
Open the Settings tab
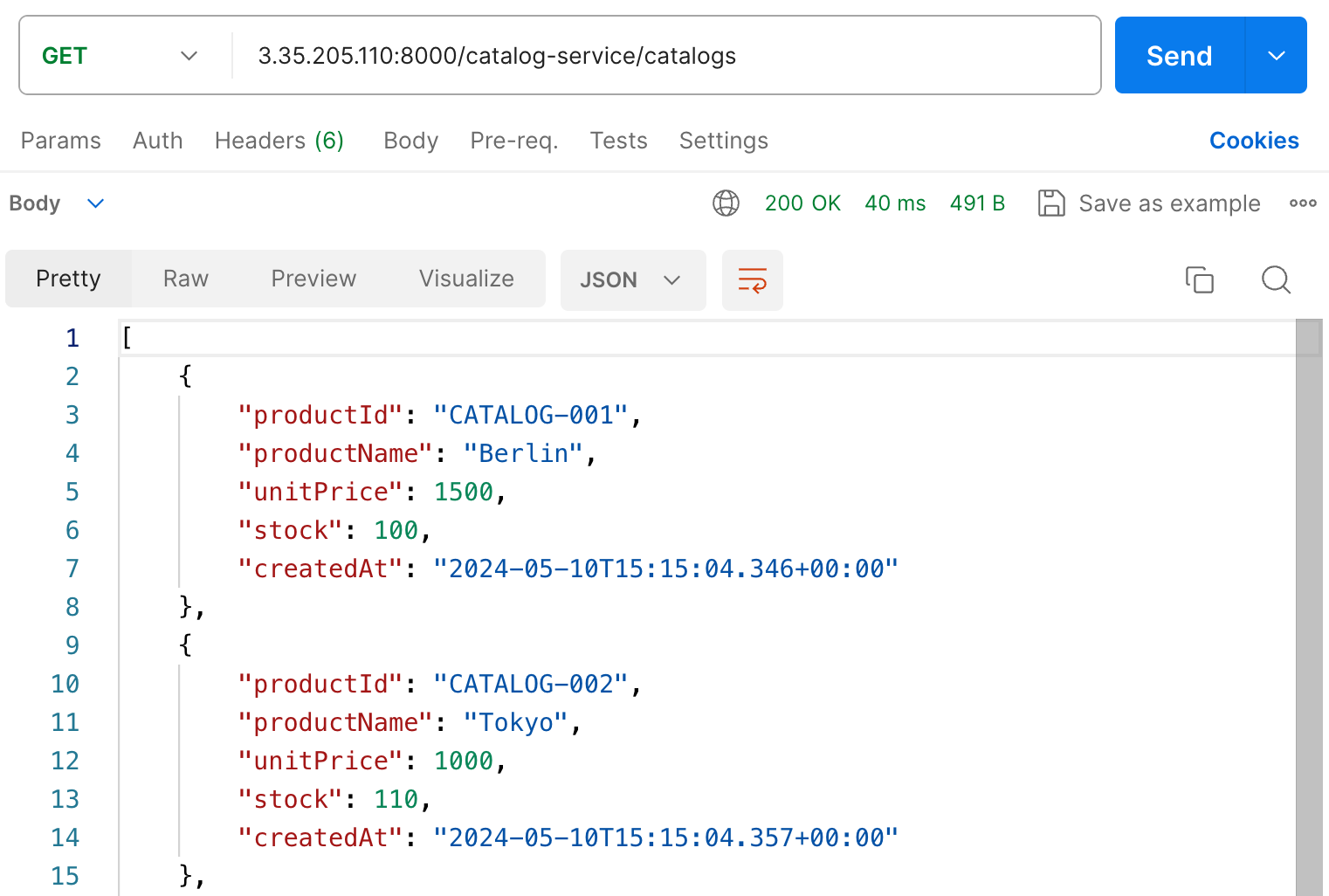point(724,141)
